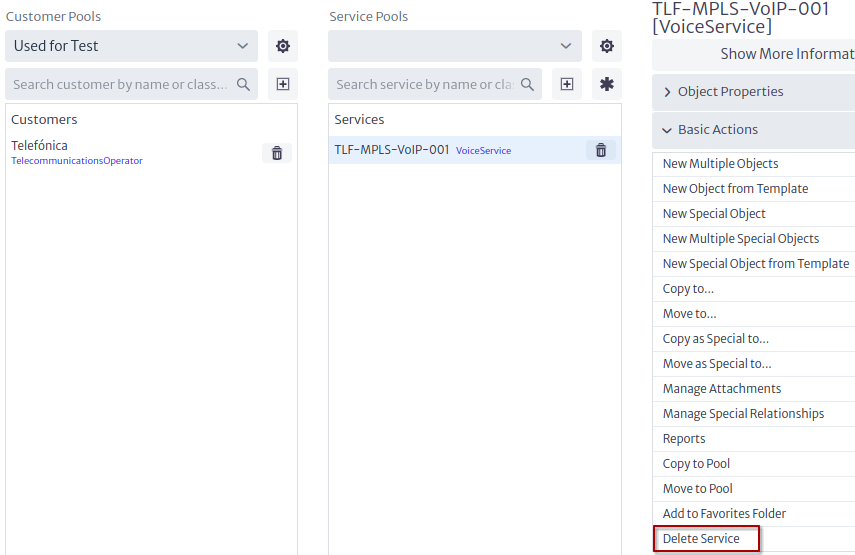
Task: Add new customer with plus icon
Action: (282, 84)
